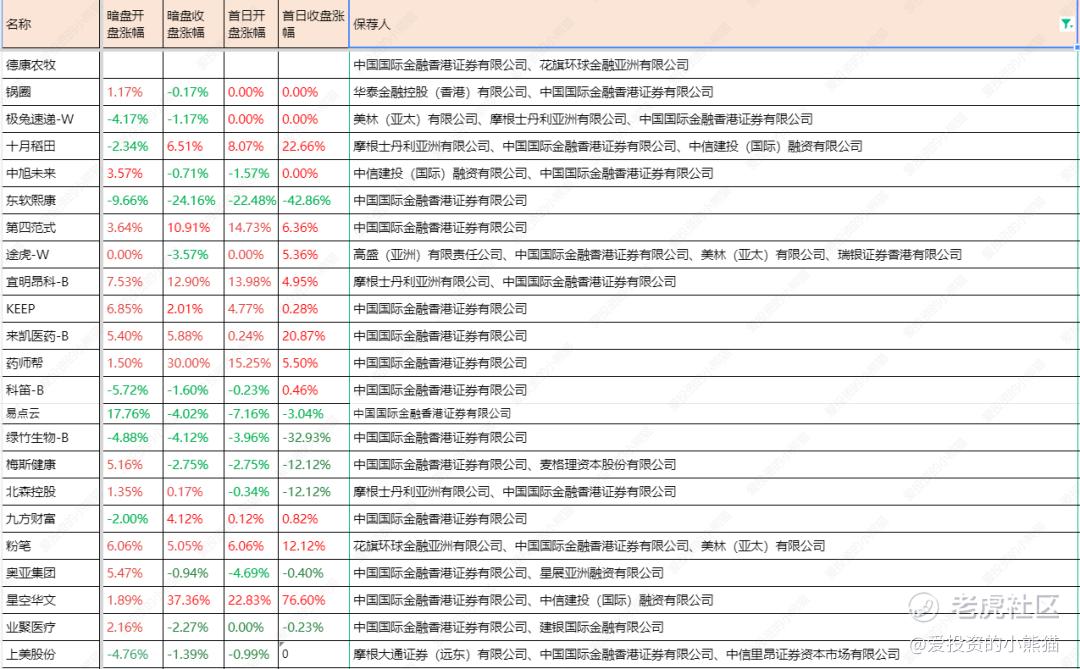Select the 德康农牧 sponsor cell
The height and width of the screenshot is (669, 1080).
click(x=714, y=65)
